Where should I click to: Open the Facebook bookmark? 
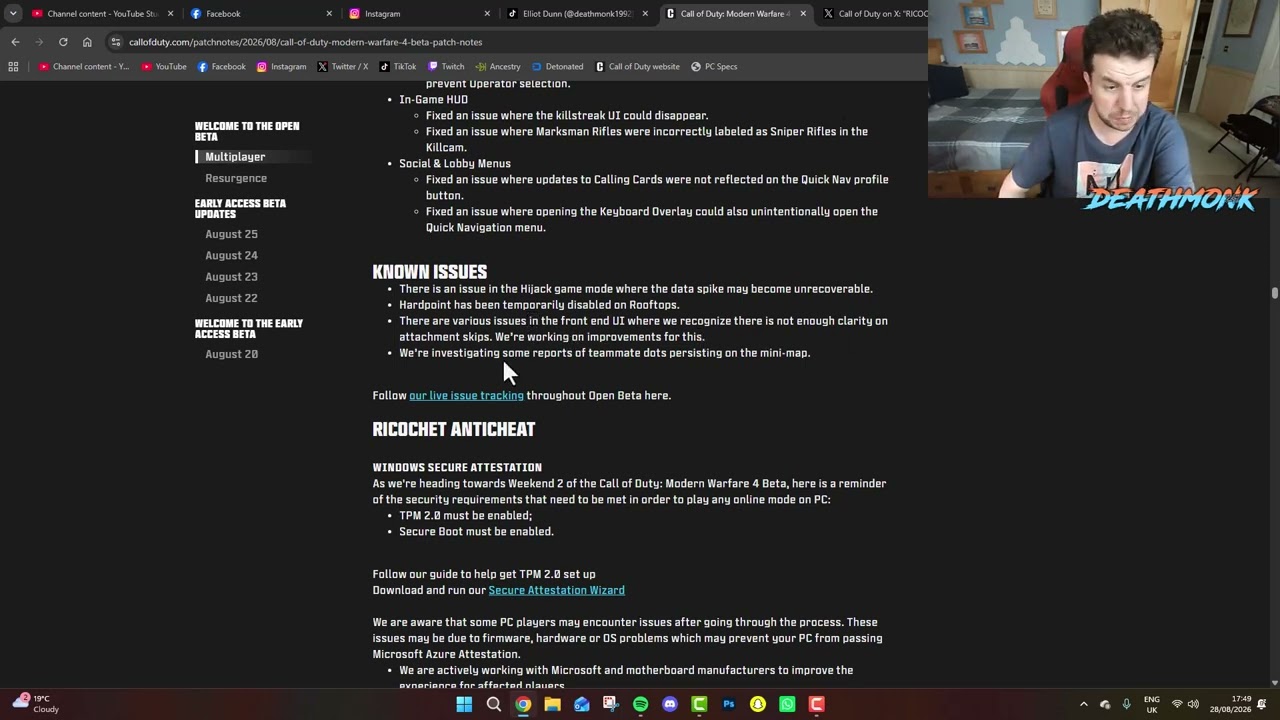(x=222, y=67)
